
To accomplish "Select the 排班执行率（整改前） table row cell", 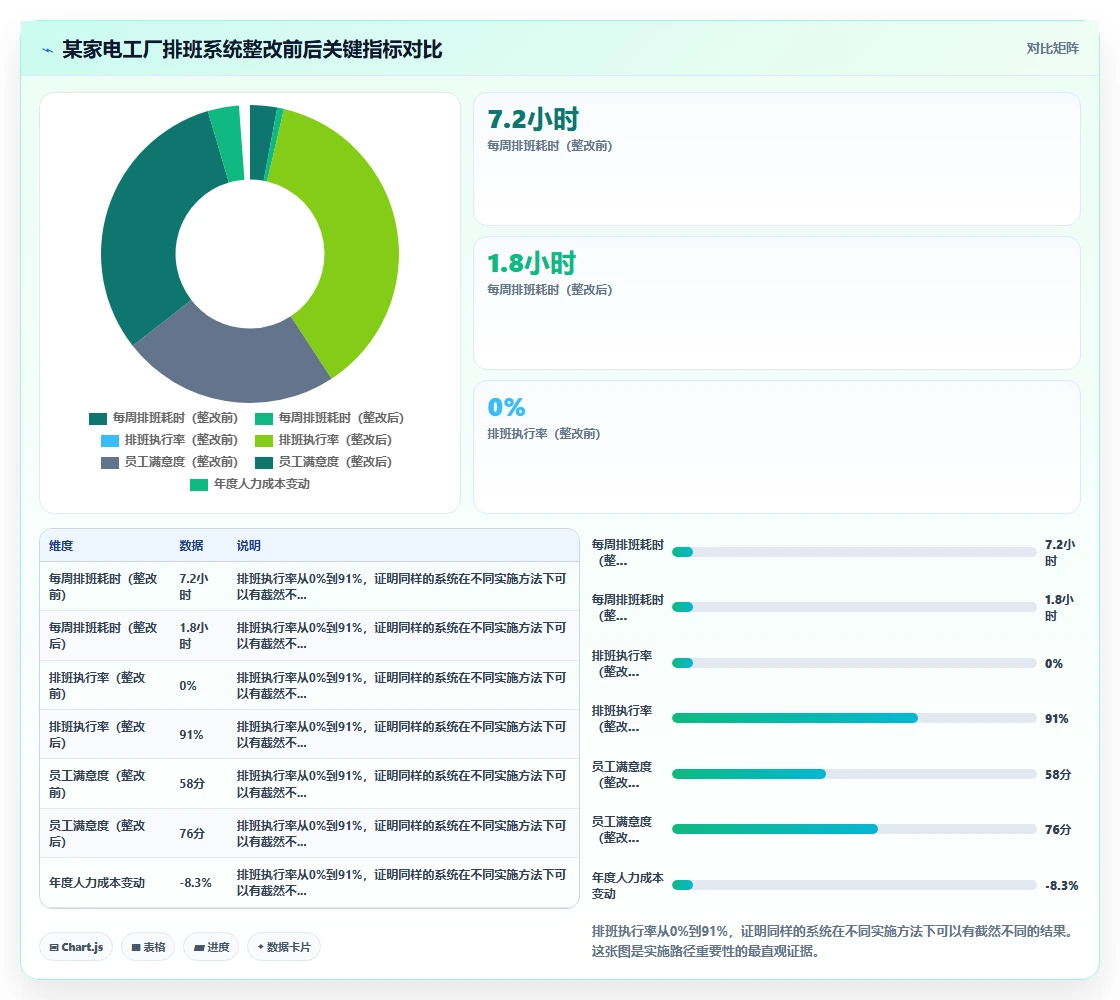I will point(104,685).
